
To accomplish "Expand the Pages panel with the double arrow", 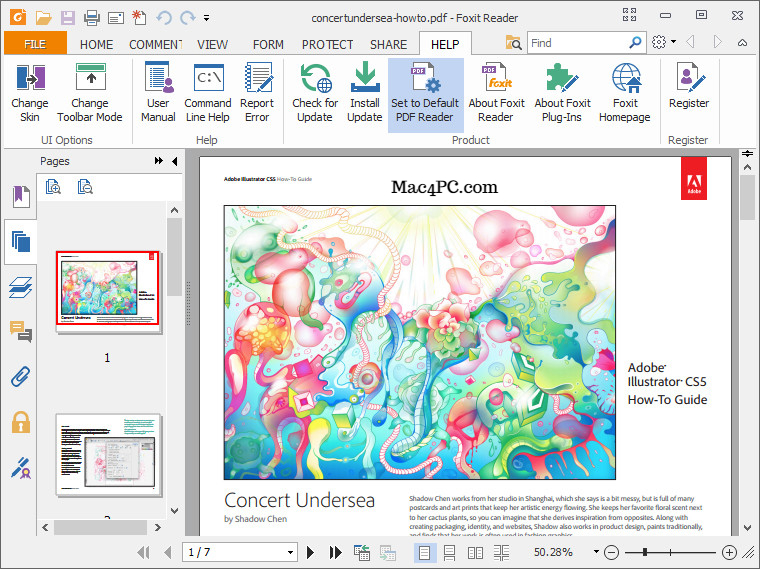I will [158, 161].
